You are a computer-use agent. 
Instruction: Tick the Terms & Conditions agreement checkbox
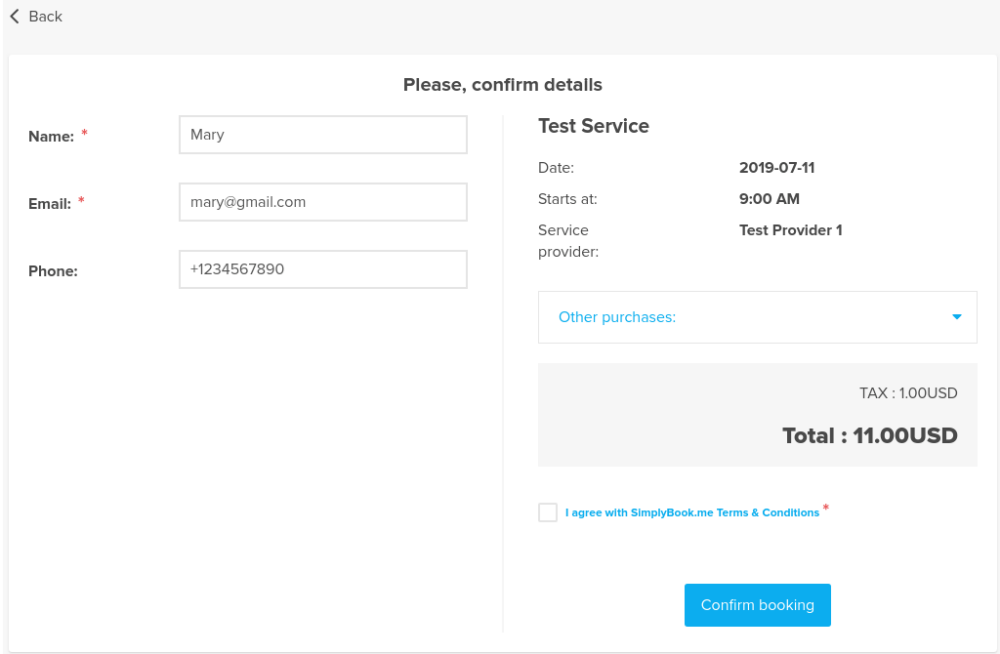(548, 512)
